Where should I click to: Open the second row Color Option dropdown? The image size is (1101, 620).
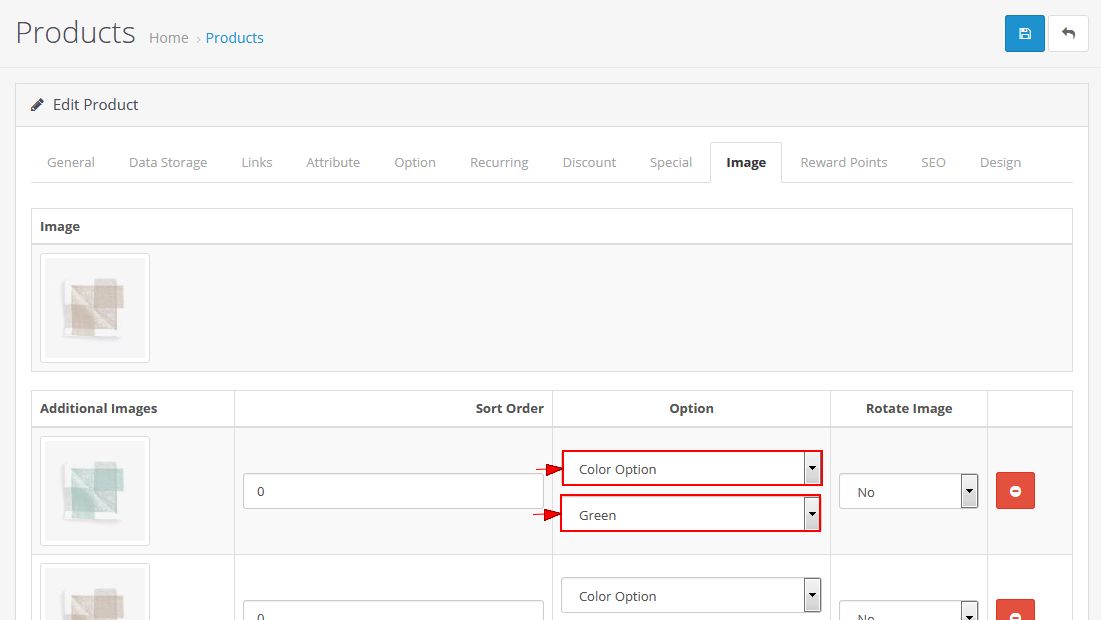692,595
